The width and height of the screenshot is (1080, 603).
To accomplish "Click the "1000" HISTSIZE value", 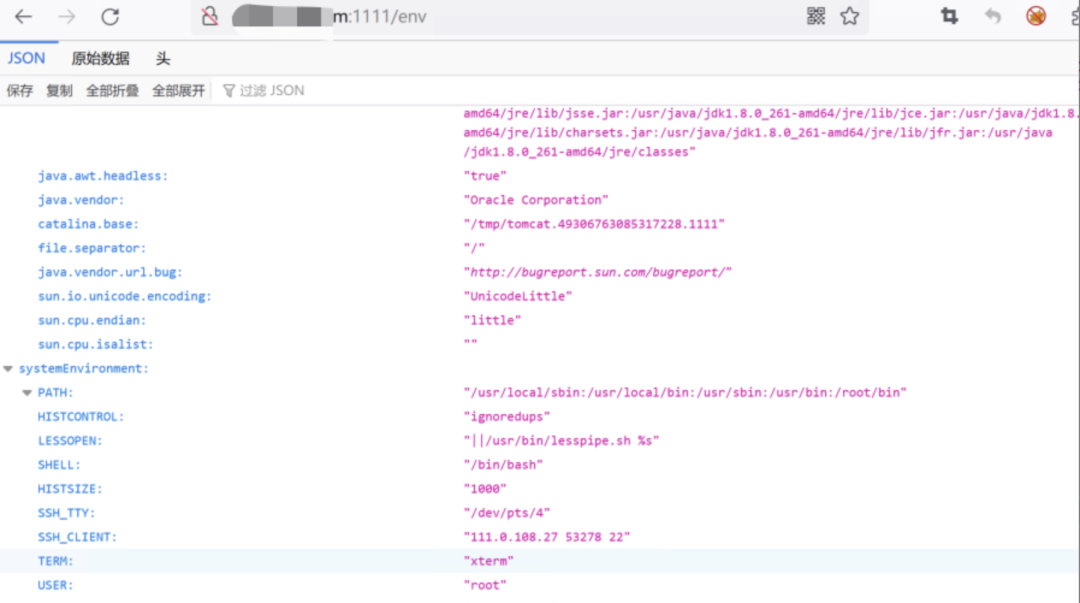I will pyautogui.click(x=485, y=489).
